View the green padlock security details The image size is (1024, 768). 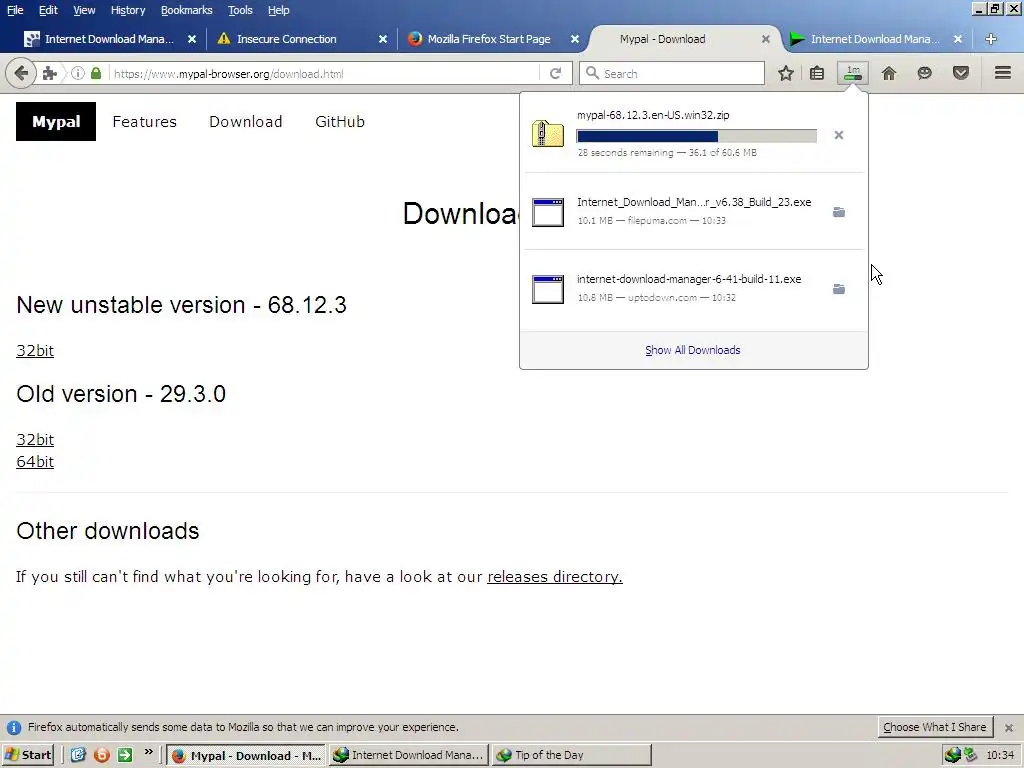pos(96,73)
